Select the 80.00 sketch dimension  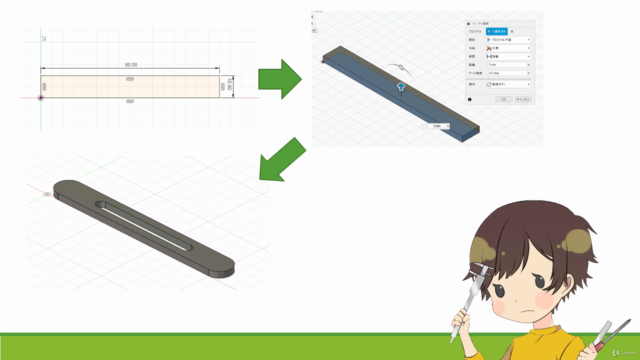[131, 65]
